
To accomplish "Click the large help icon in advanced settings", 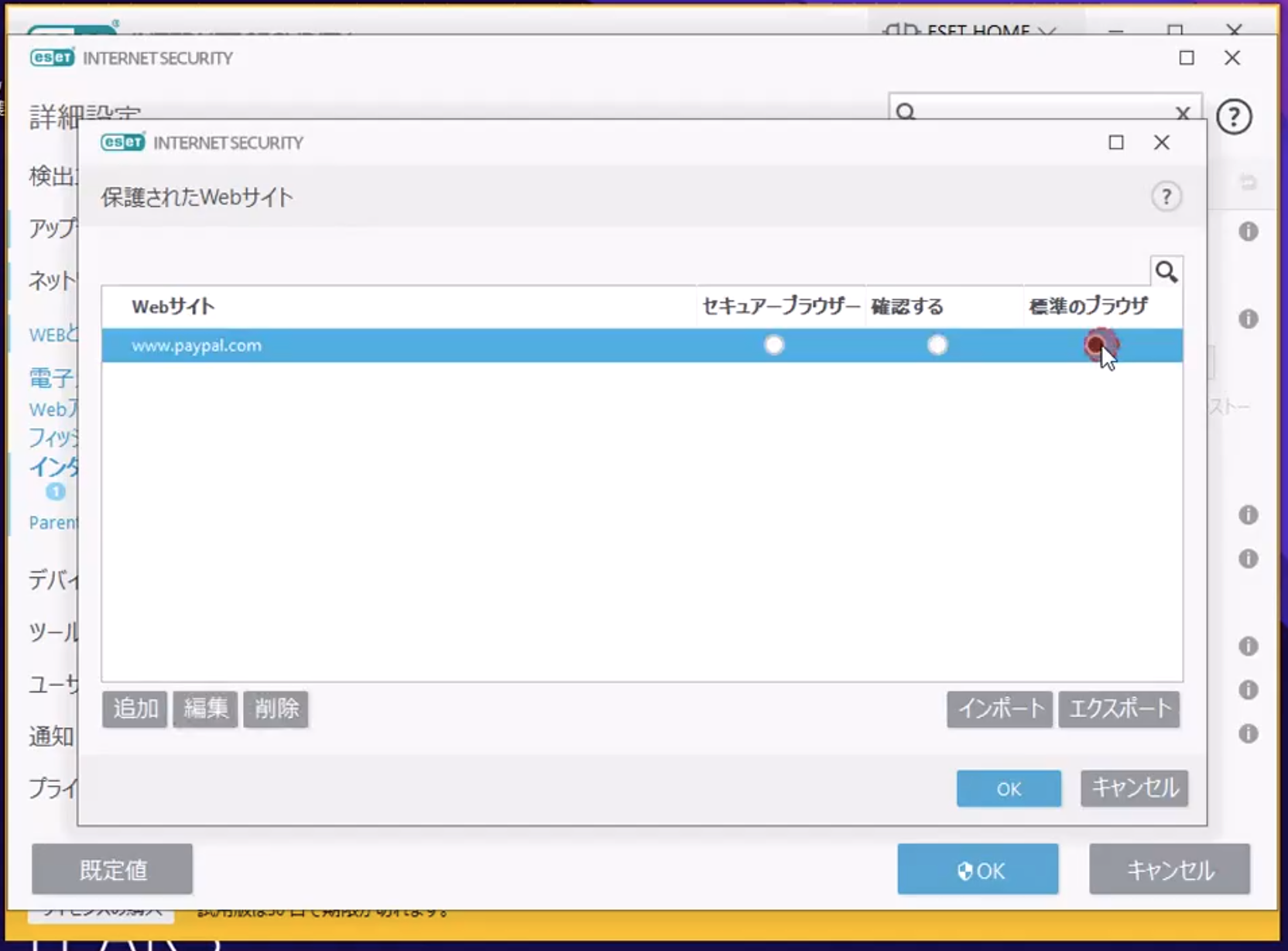I will point(1233,117).
